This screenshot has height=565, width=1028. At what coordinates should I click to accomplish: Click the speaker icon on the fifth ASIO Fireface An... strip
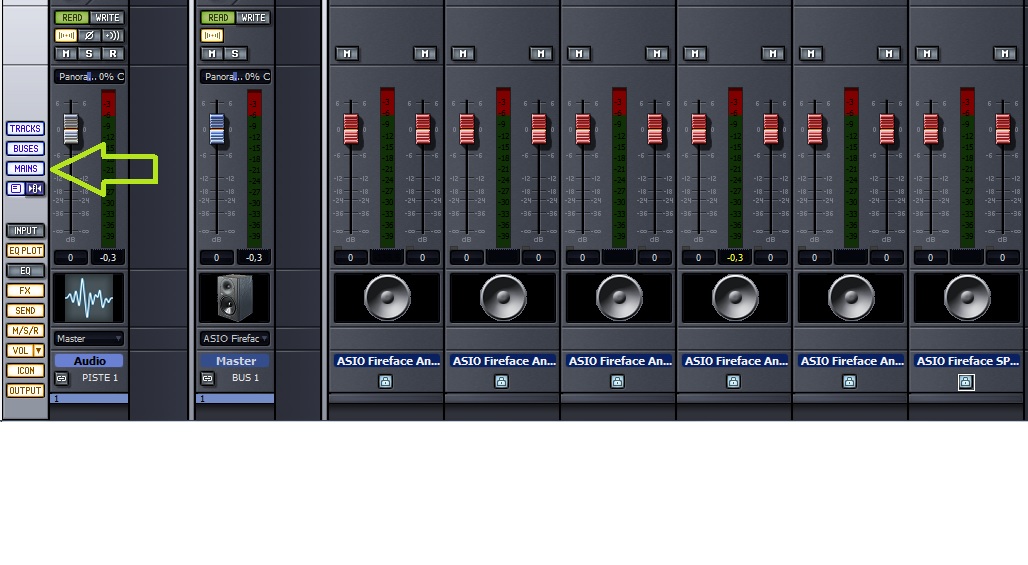point(851,298)
